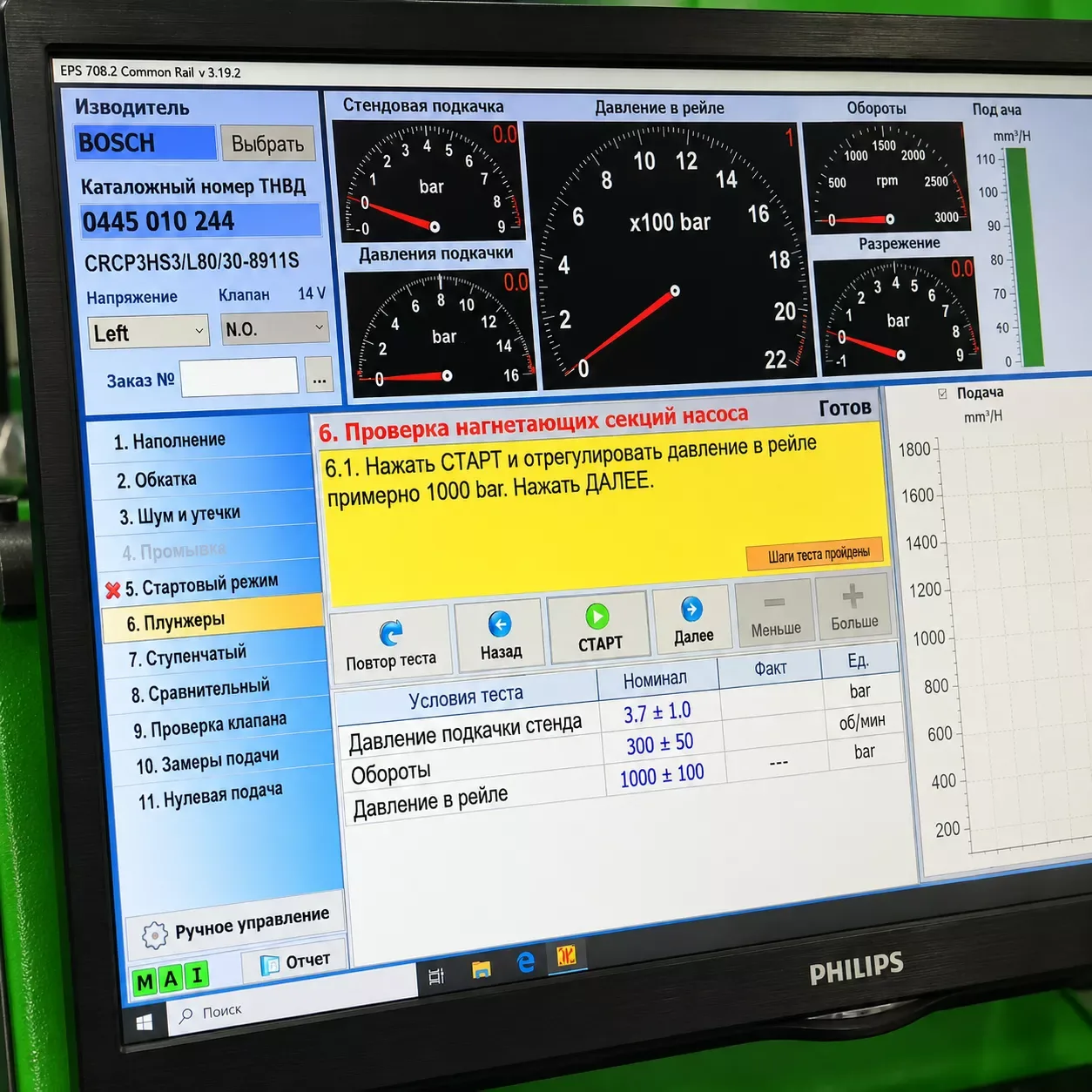Click the blue repeat arrow icon

pyautogui.click(x=390, y=632)
